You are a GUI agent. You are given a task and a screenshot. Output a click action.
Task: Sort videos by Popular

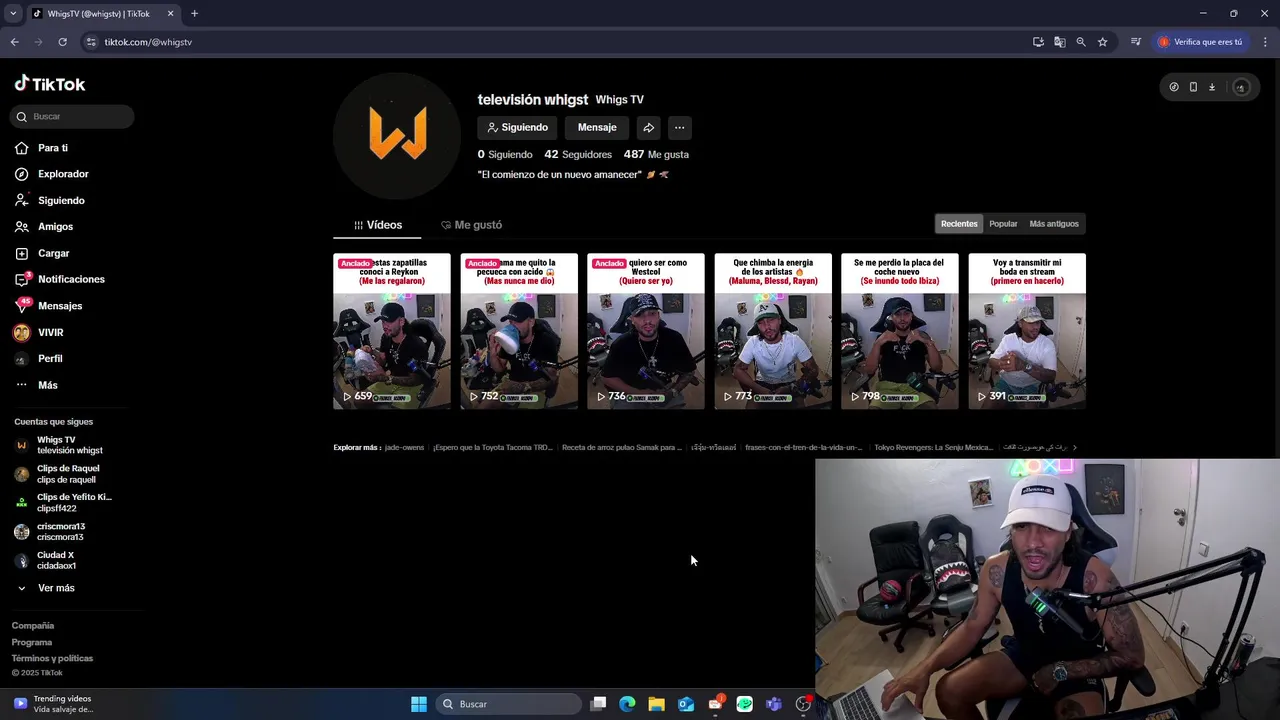(1003, 224)
